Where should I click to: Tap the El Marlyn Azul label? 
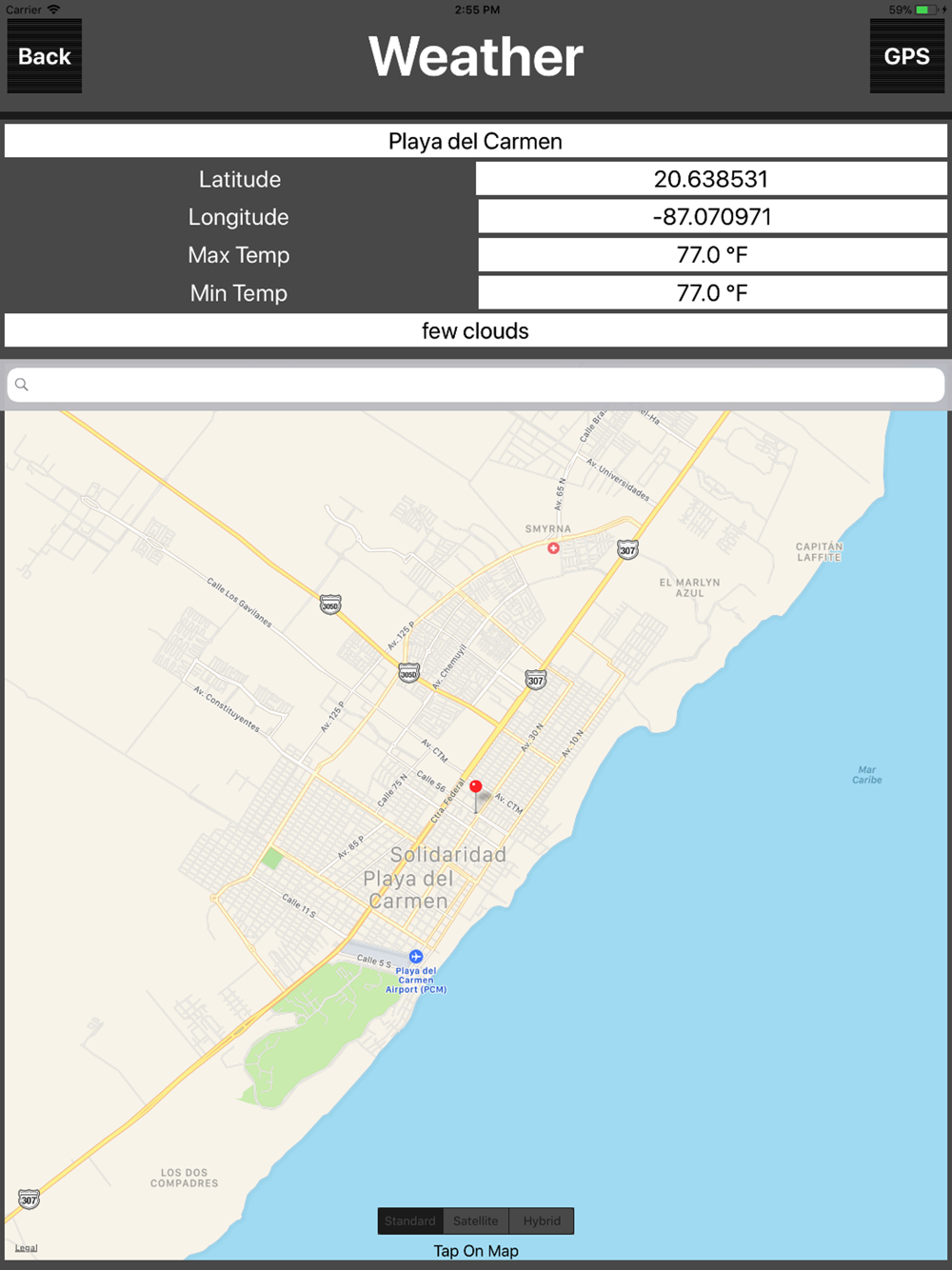pos(690,587)
